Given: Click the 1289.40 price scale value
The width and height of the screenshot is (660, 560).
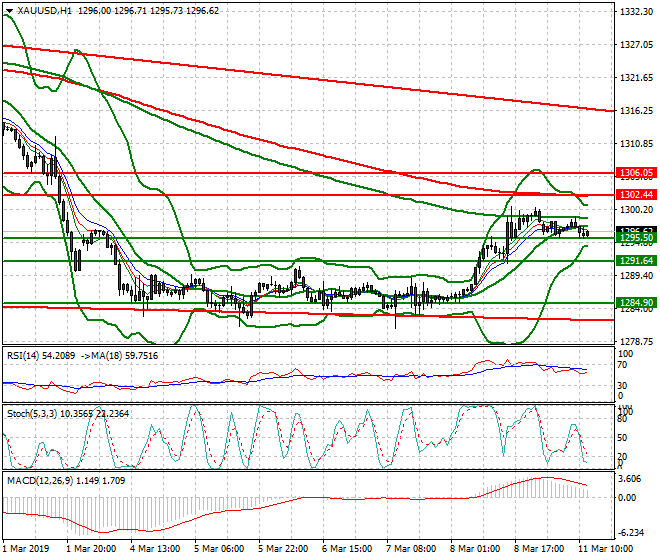Looking at the screenshot, I should tap(636, 275).
